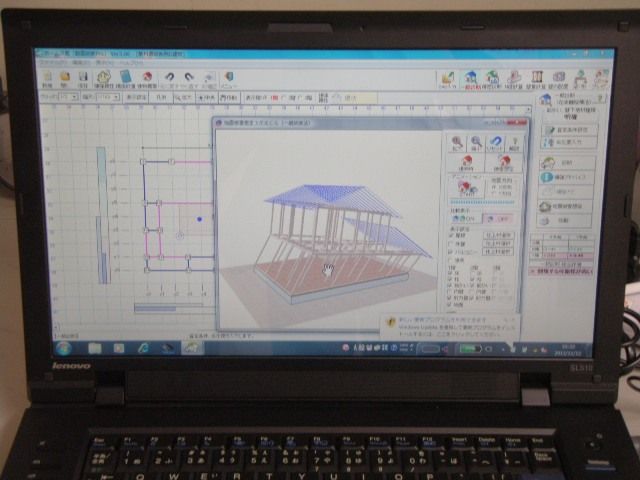Click the button below the pencil-icon button
The width and height of the screenshot is (640, 480).
click(x=569, y=142)
